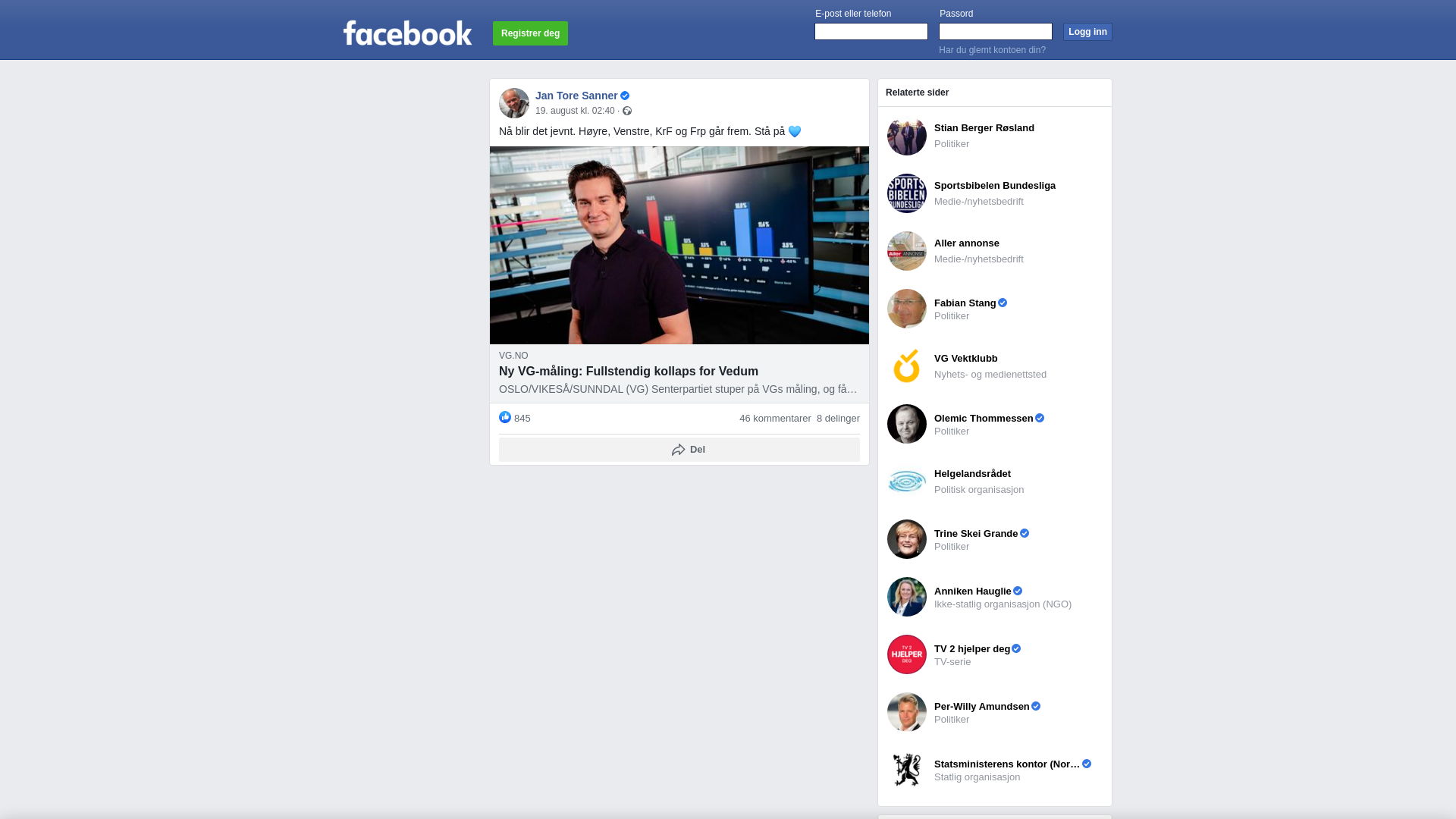Open the 8 delinger link
1456x819 pixels.
point(838,419)
